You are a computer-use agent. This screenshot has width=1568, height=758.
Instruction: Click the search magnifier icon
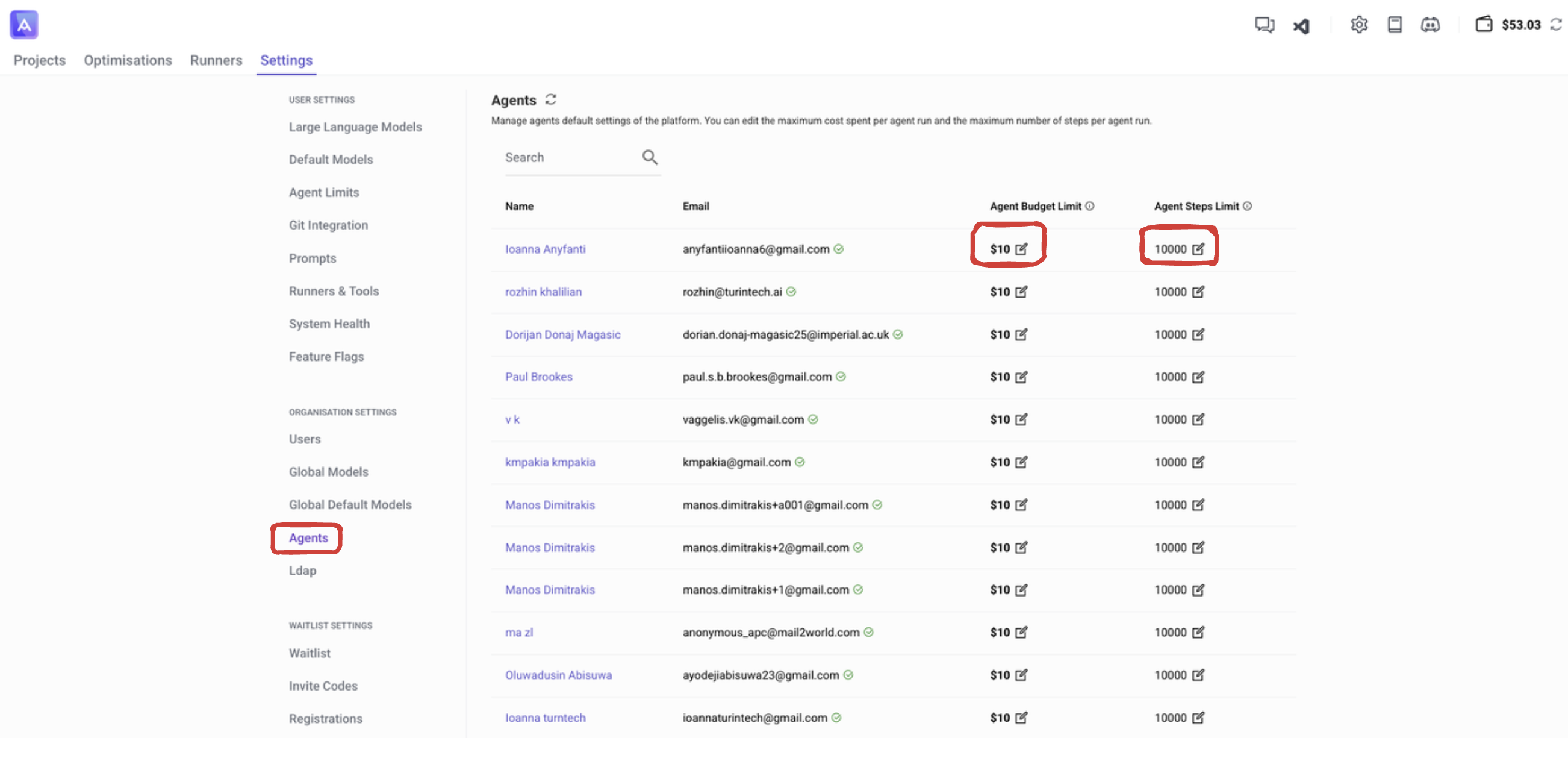[650, 158]
